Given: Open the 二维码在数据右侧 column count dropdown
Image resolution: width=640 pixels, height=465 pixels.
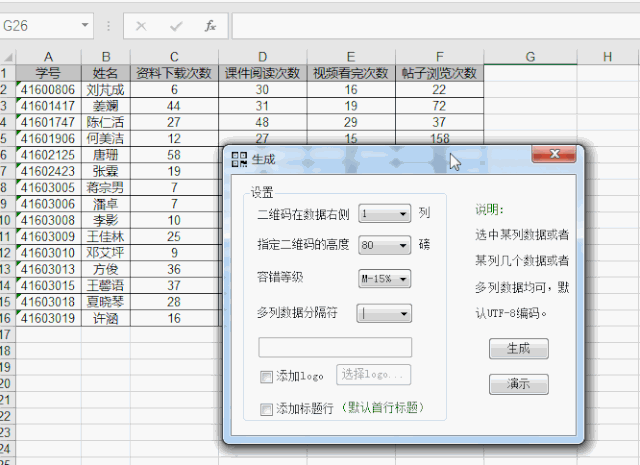Looking at the screenshot, I should [384, 214].
